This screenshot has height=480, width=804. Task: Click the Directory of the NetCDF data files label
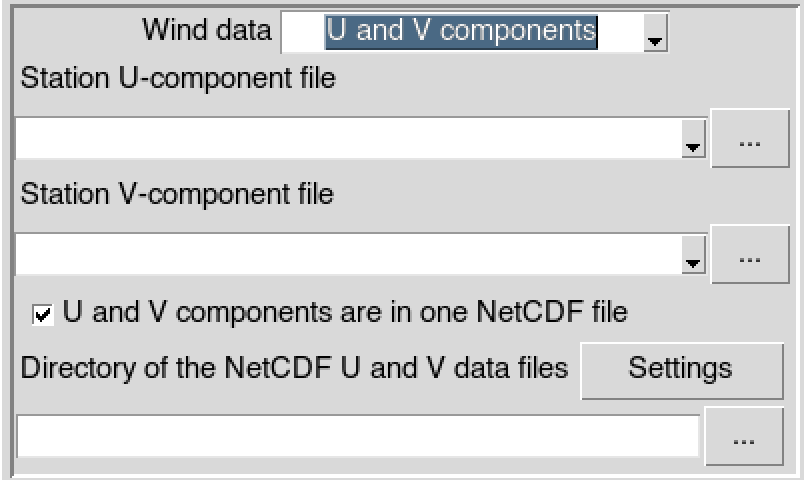pyautogui.click(x=294, y=368)
